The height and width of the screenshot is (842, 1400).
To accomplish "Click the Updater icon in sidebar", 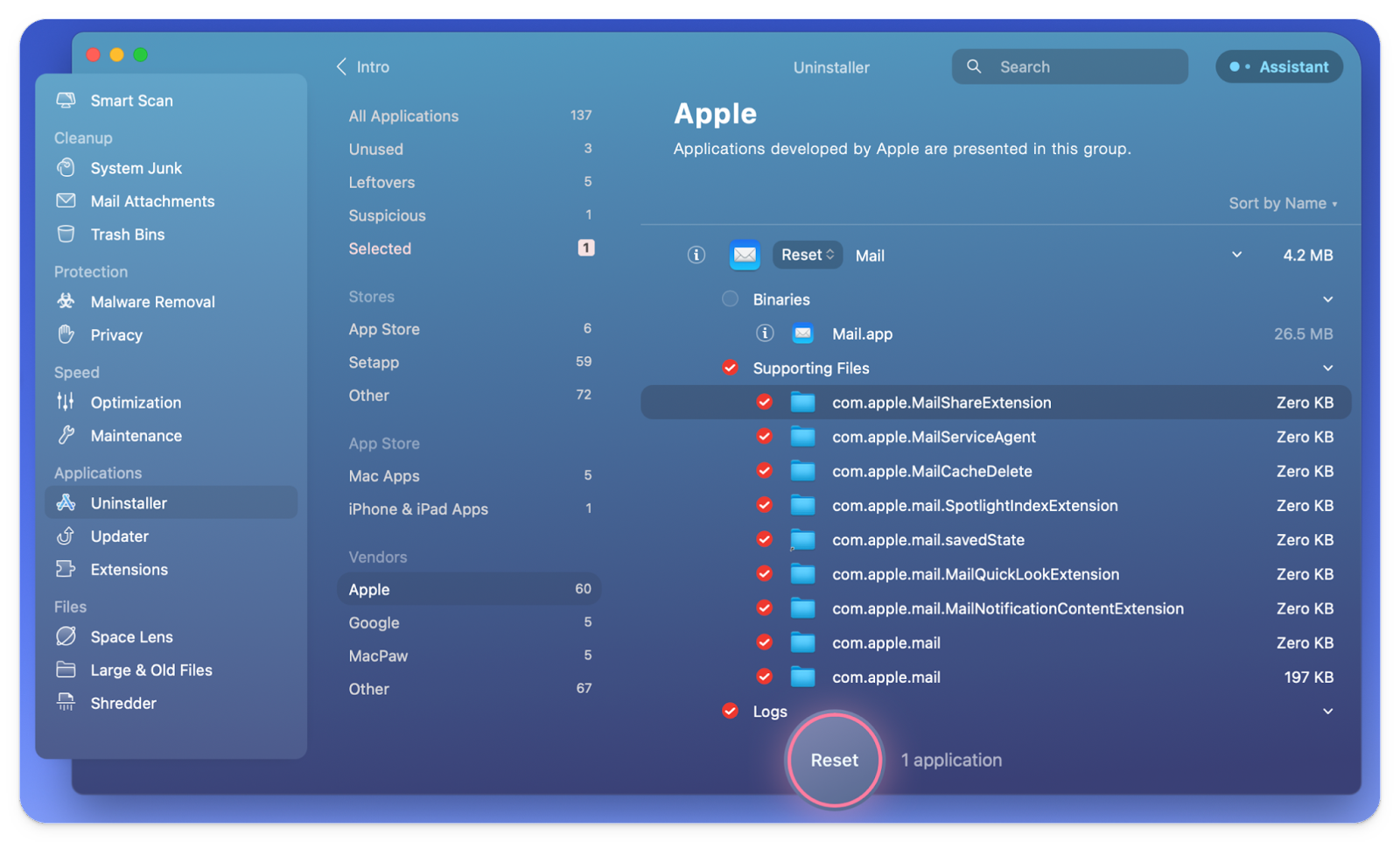I will click(x=66, y=536).
